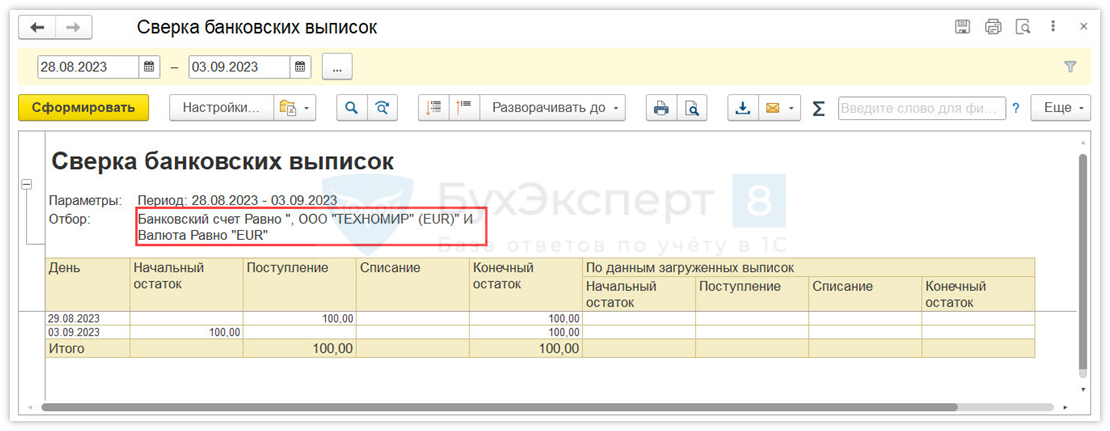Click the find next icon
The height and width of the screenshot is (431, 1110).
[x=382, y=108]
